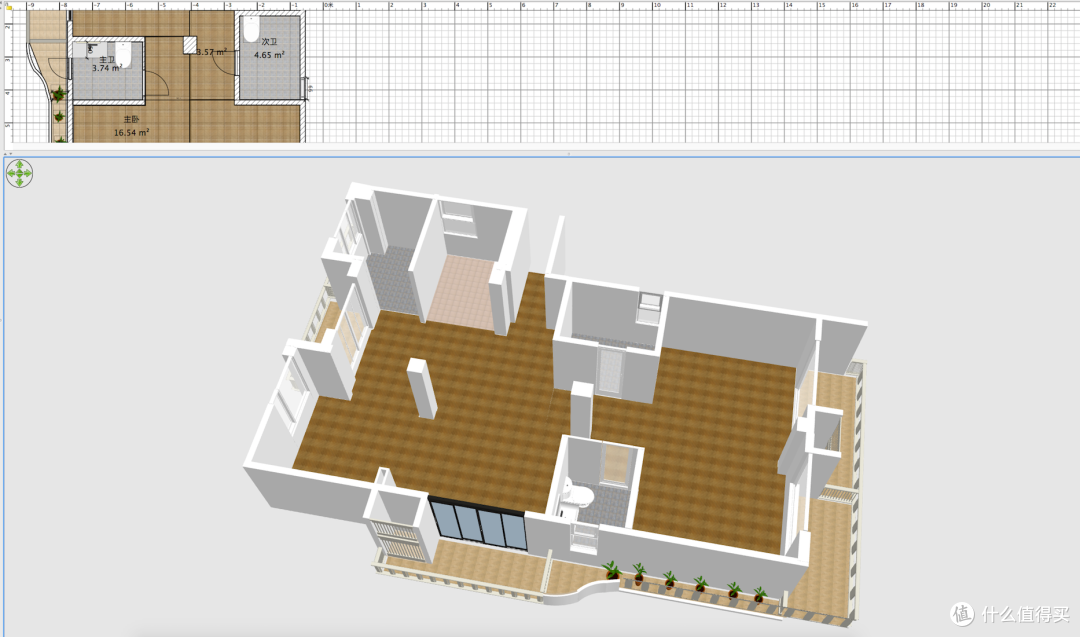Image resolution: width=1080 pixels, height=637 pixels.
Task: Select the free-standing column in 3D living room
Action: pyautogui.click(x=422, y=388)
